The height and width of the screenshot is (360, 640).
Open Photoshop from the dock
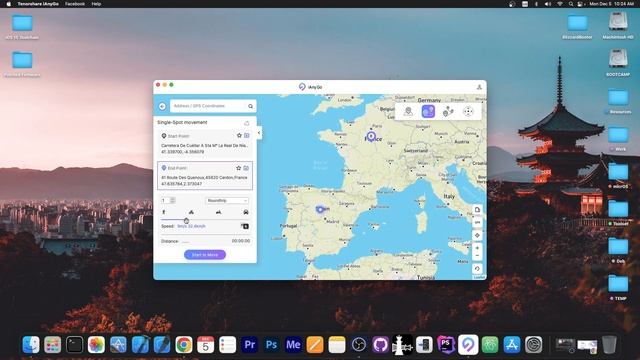(271, 345)
